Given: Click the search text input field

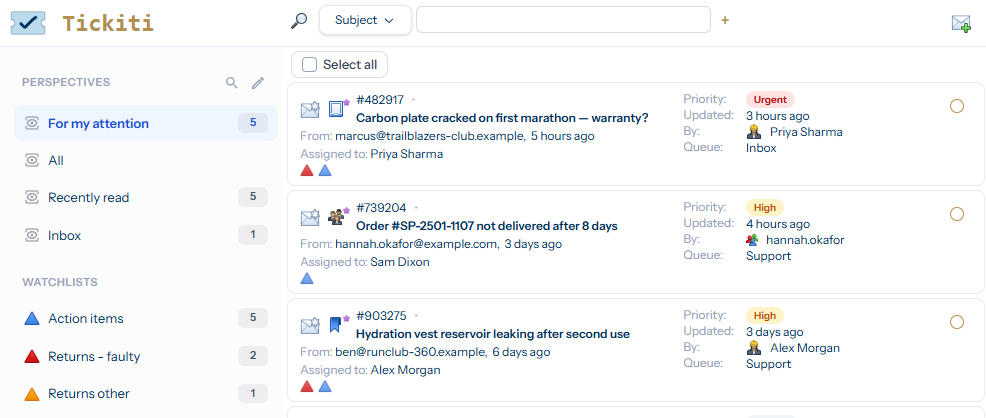Looking at the screenshot, I should pos(563,20).
